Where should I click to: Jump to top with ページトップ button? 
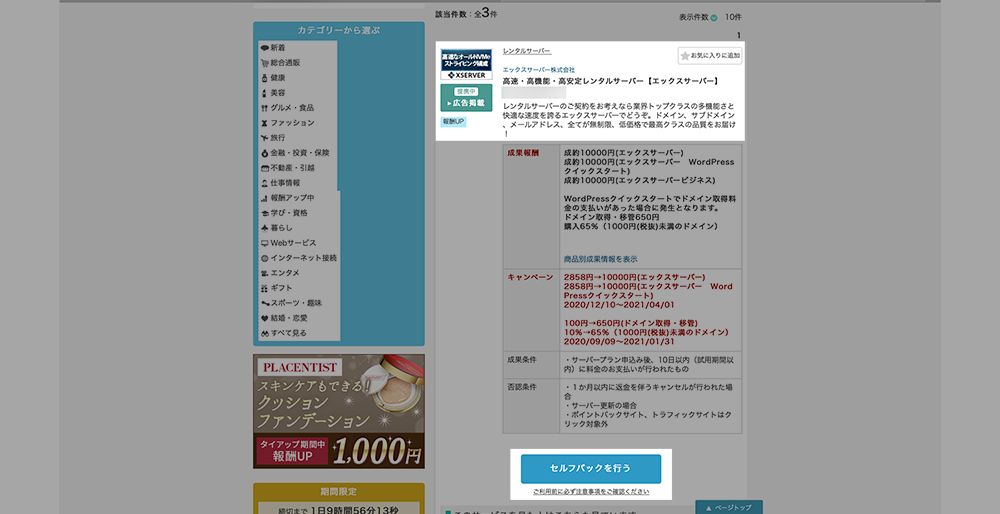pyautogui.click(x=729, y=508)
